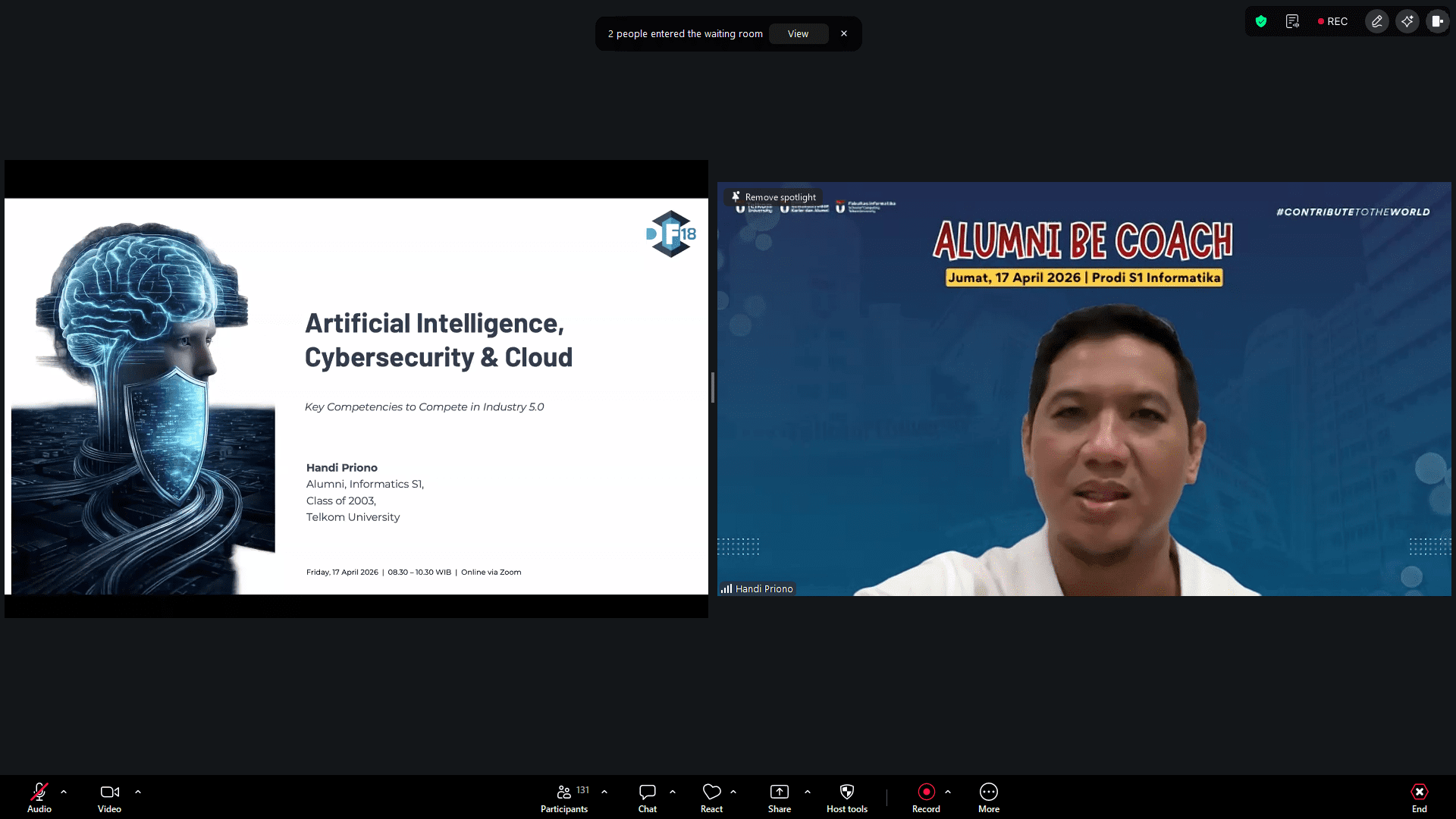The height and width of the screenshot is (819, 1456).
Task: Toggle the Video camera button
Action: click(109, 792)
